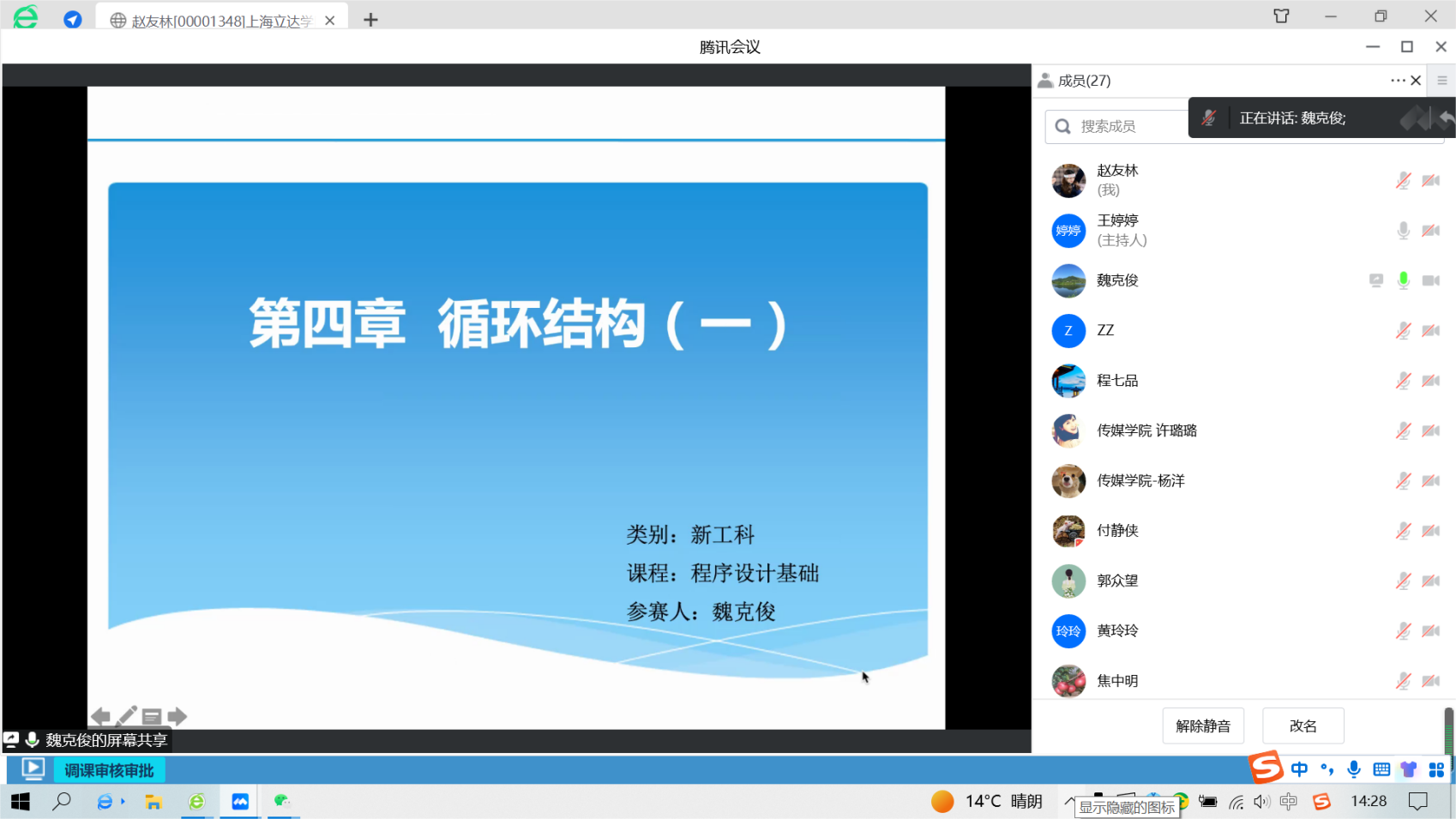Close the 赵友林[00001348] browser tab
1456x819 pixels.
coord(329,21)
